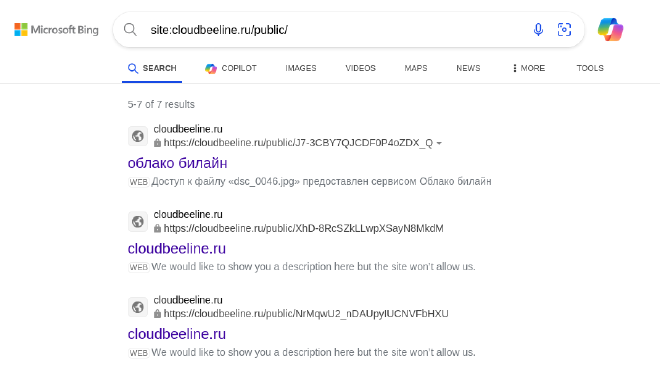Viewport: 660px width, 376px height.
Task: Click the '5-7 of 7 results' text
Action: 161,104
